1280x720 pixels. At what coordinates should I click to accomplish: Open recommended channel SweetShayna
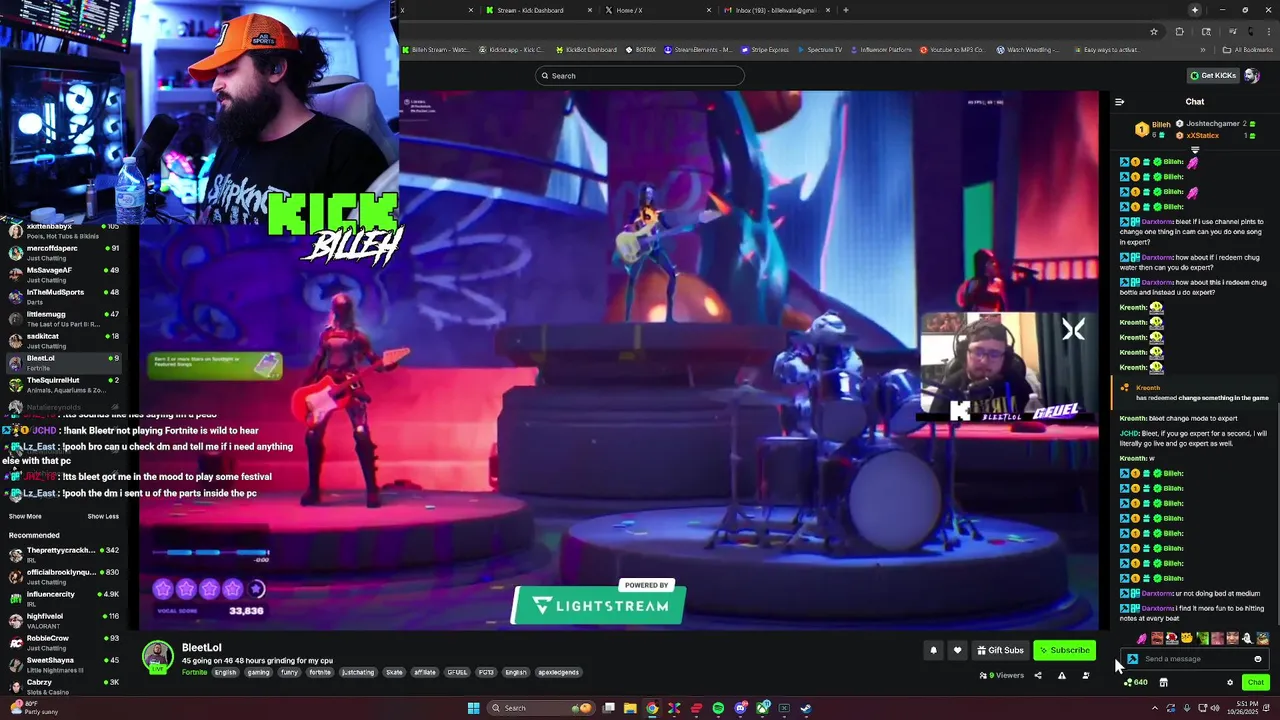[62, 664]
